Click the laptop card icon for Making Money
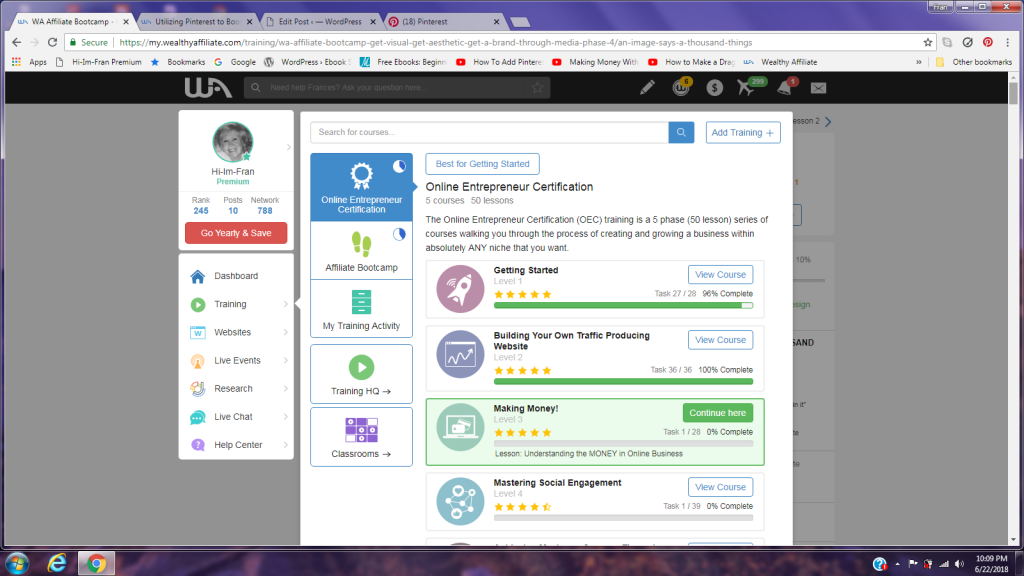 pyautogui.click(x=460, y=427)
